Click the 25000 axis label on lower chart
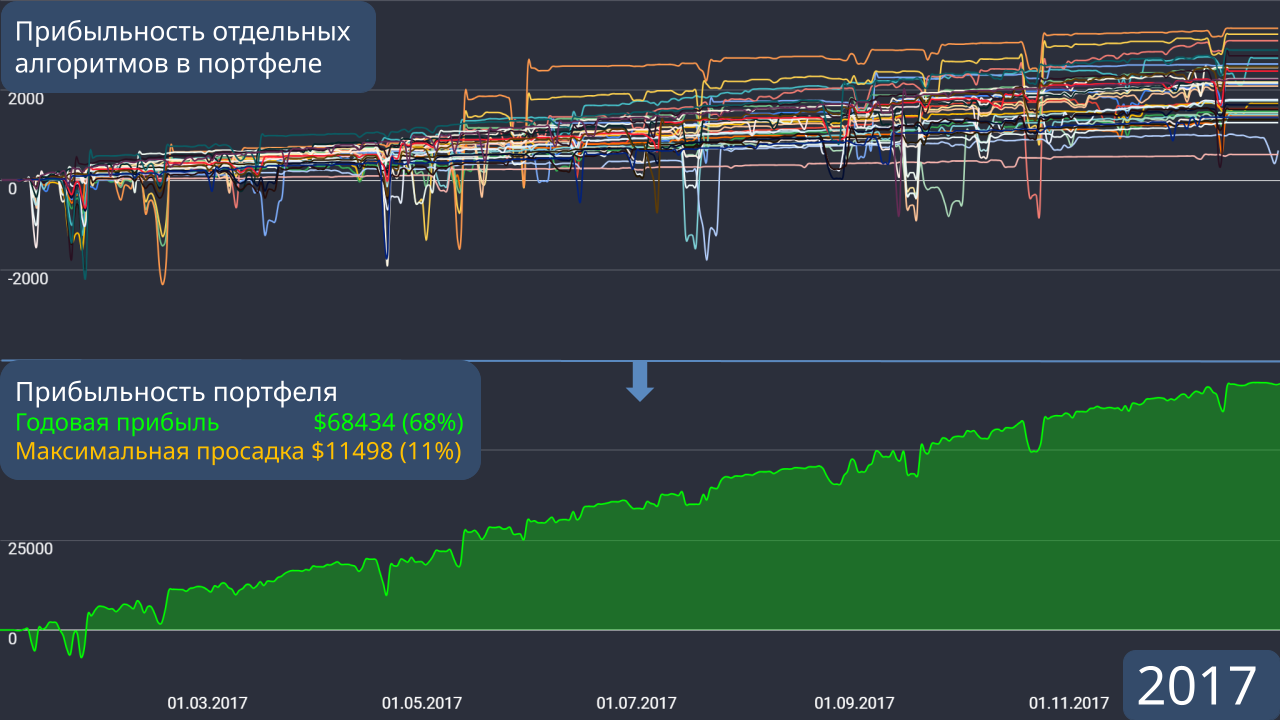Viewport: 1280px width, 720px height. click(30, 549)
